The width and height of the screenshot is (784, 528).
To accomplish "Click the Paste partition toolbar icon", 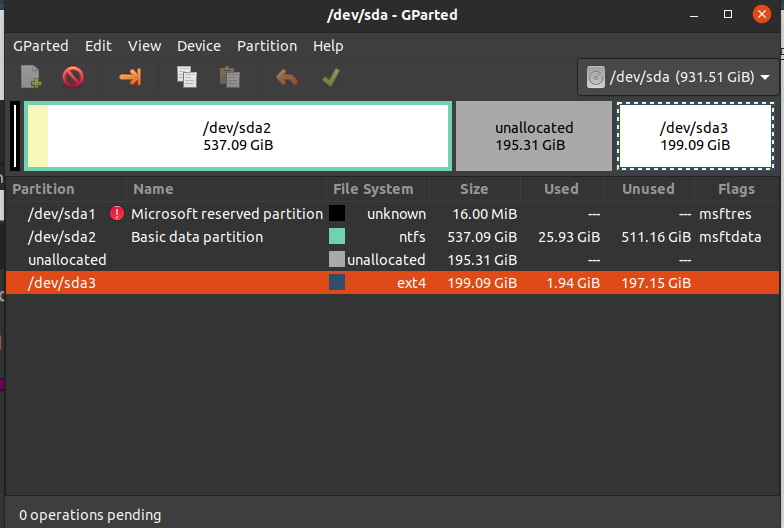I will tap(230, 77).
